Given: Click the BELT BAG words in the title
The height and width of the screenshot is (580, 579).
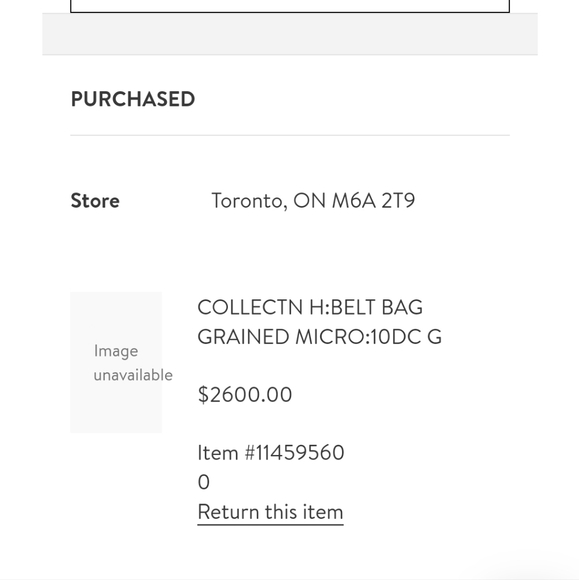Looking at the screenshot, I should click(x=377, y=307).
